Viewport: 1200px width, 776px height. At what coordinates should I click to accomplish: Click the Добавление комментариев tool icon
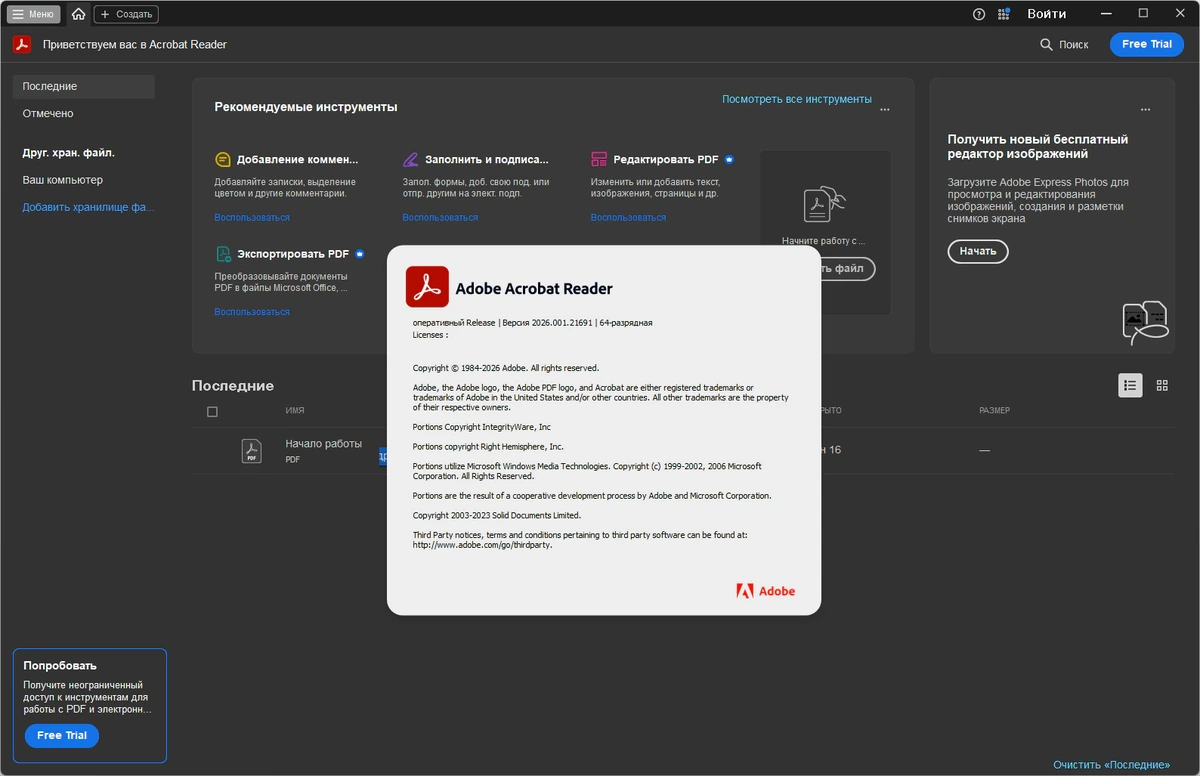(223, 159)
